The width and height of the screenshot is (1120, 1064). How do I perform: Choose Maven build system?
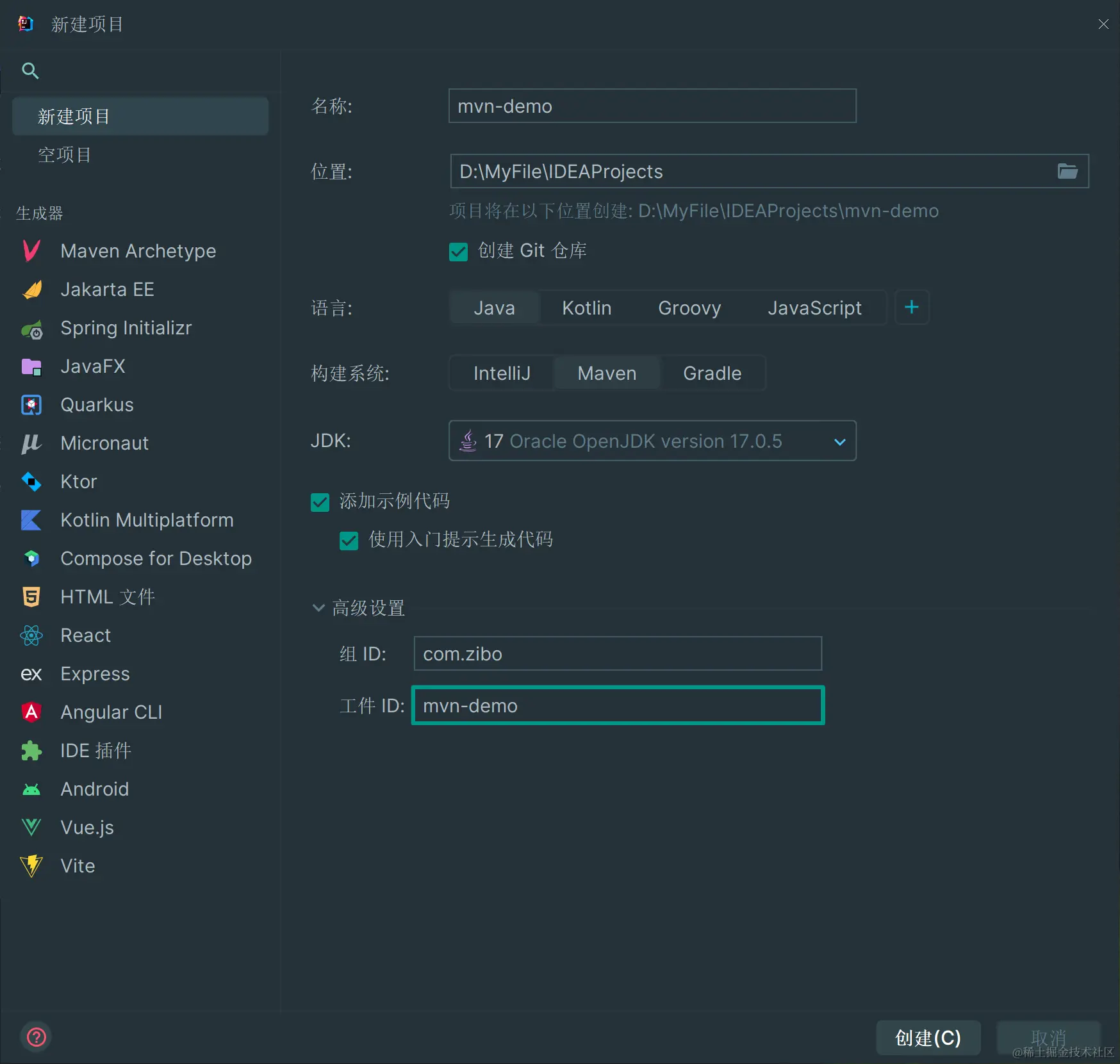[x=607, y=373]
